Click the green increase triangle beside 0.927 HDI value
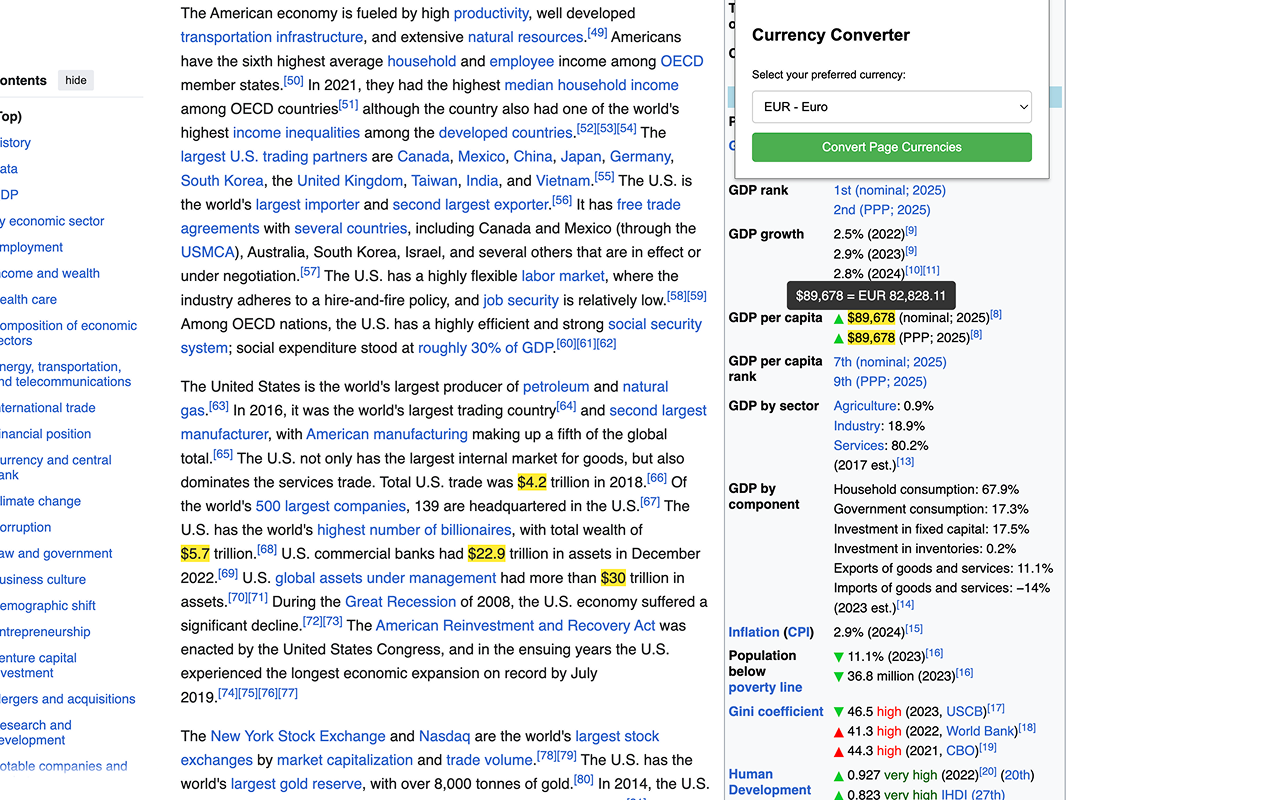Screen dimensions: 1280x800 pyautogui.click(x=839, y=776)
